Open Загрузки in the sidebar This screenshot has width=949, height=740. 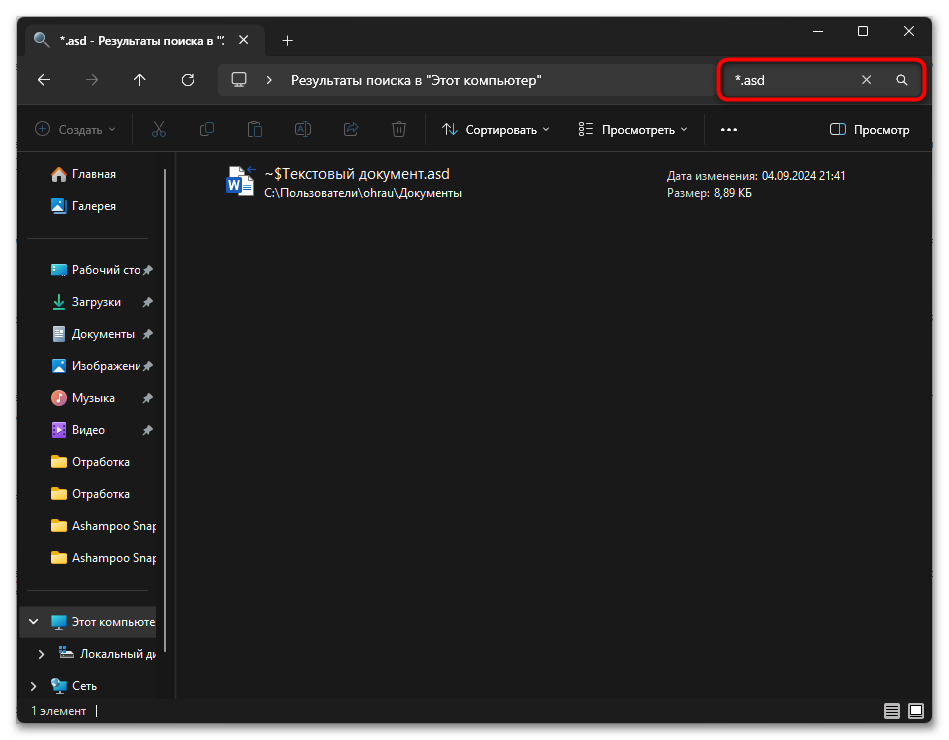(x=96, y=302)
